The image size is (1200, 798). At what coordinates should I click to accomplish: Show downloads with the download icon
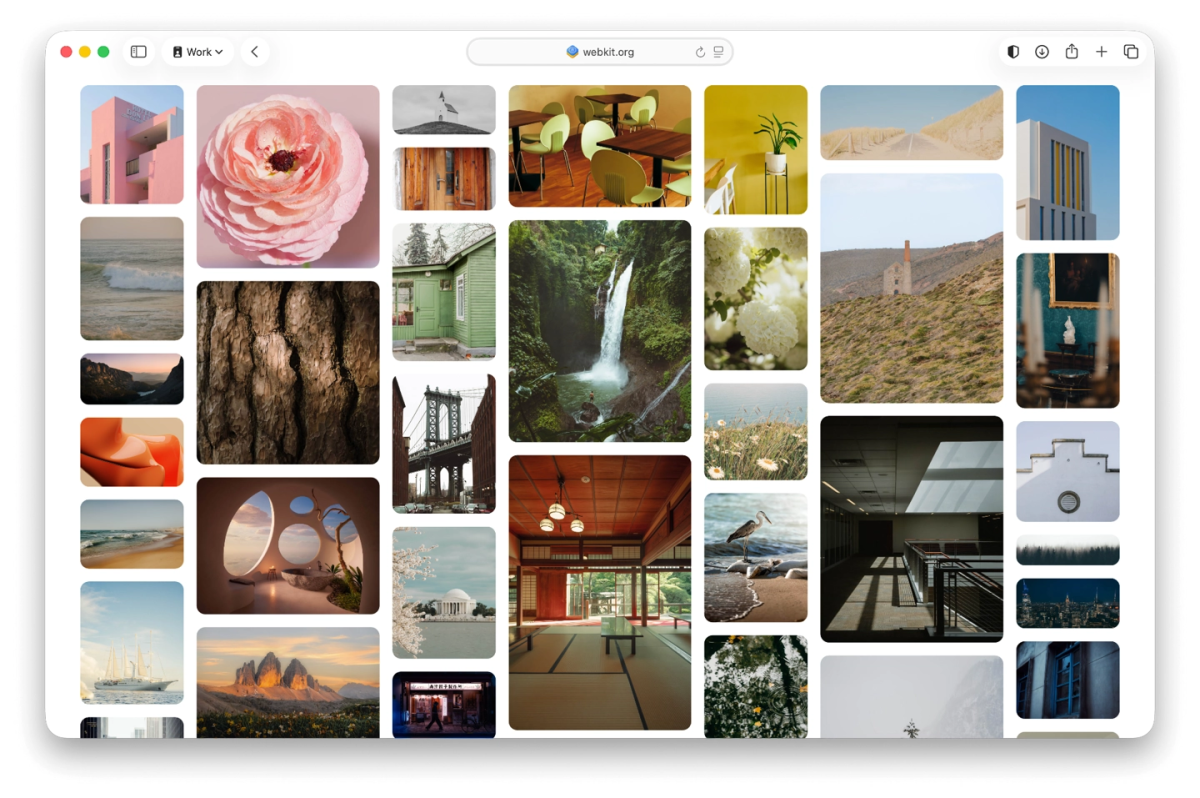(x=1042, y=52)
